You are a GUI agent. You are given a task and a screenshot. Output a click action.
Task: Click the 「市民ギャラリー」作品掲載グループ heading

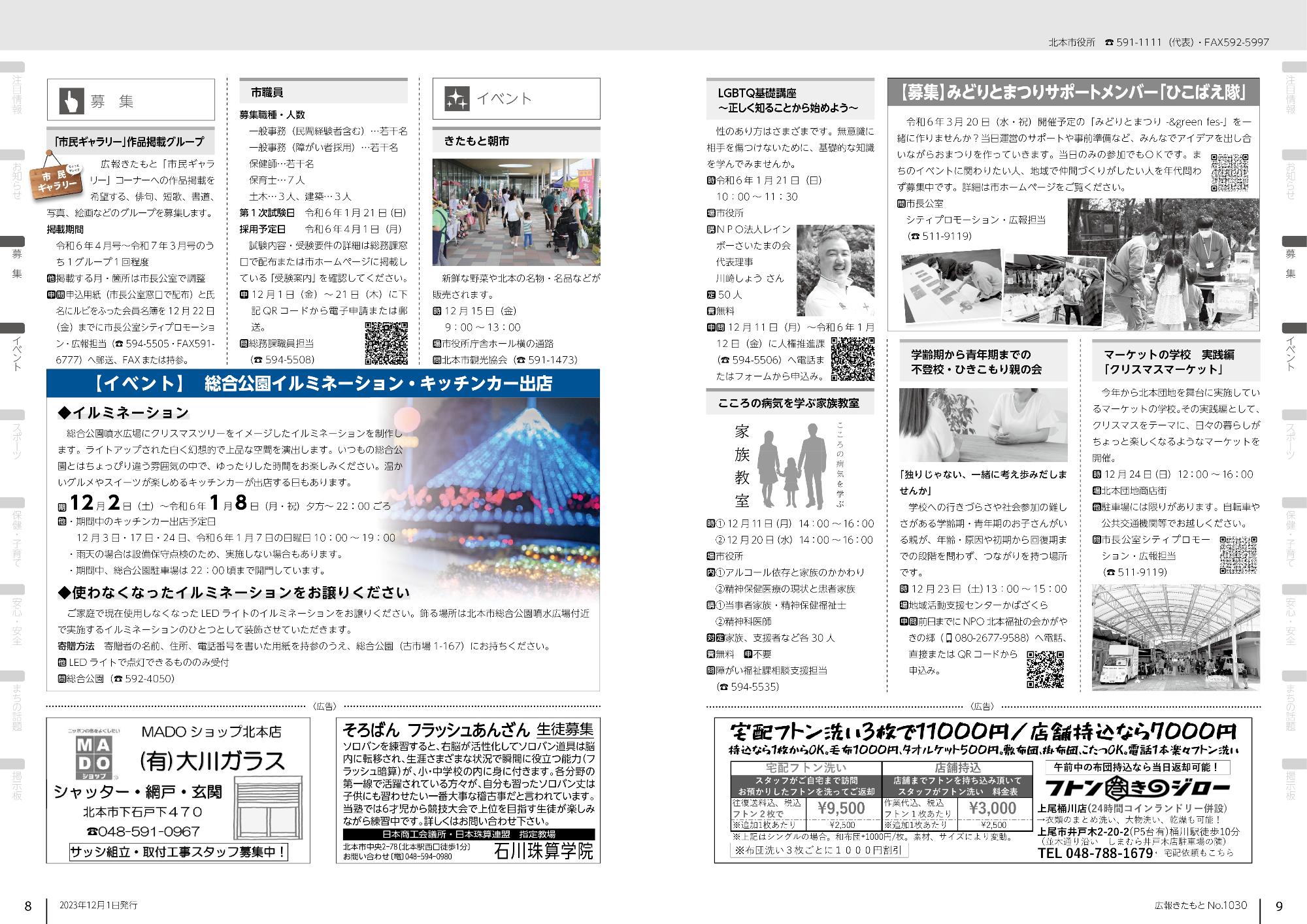coord(131,142)
